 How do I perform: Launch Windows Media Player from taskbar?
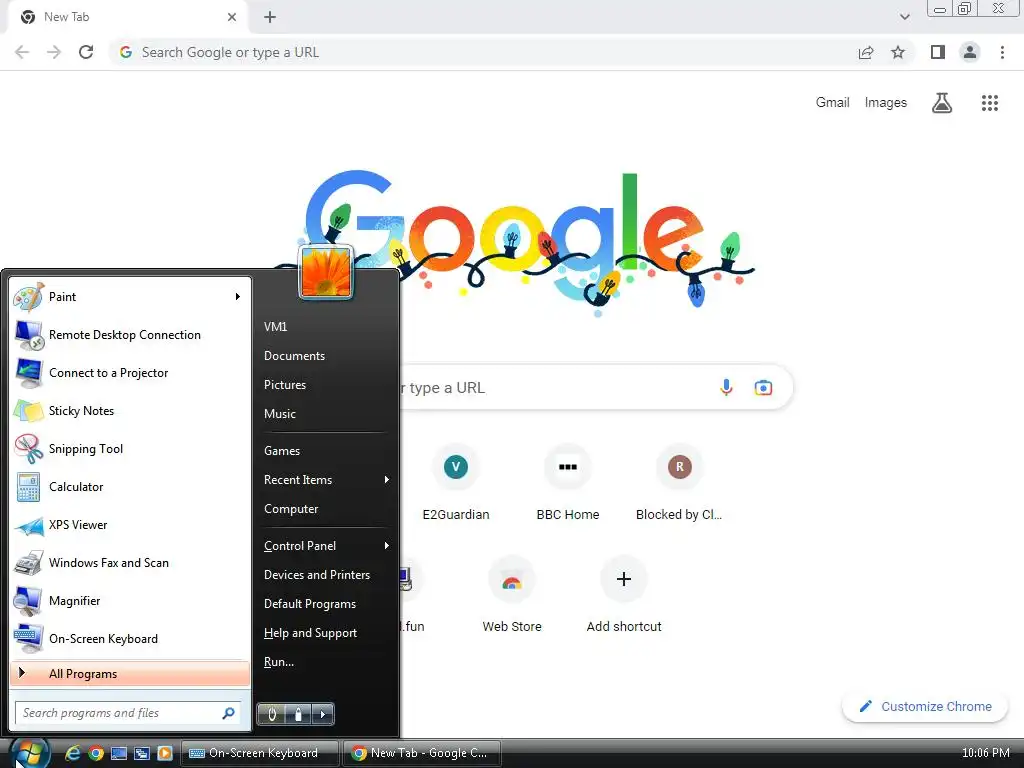click(x=165, y=753)
